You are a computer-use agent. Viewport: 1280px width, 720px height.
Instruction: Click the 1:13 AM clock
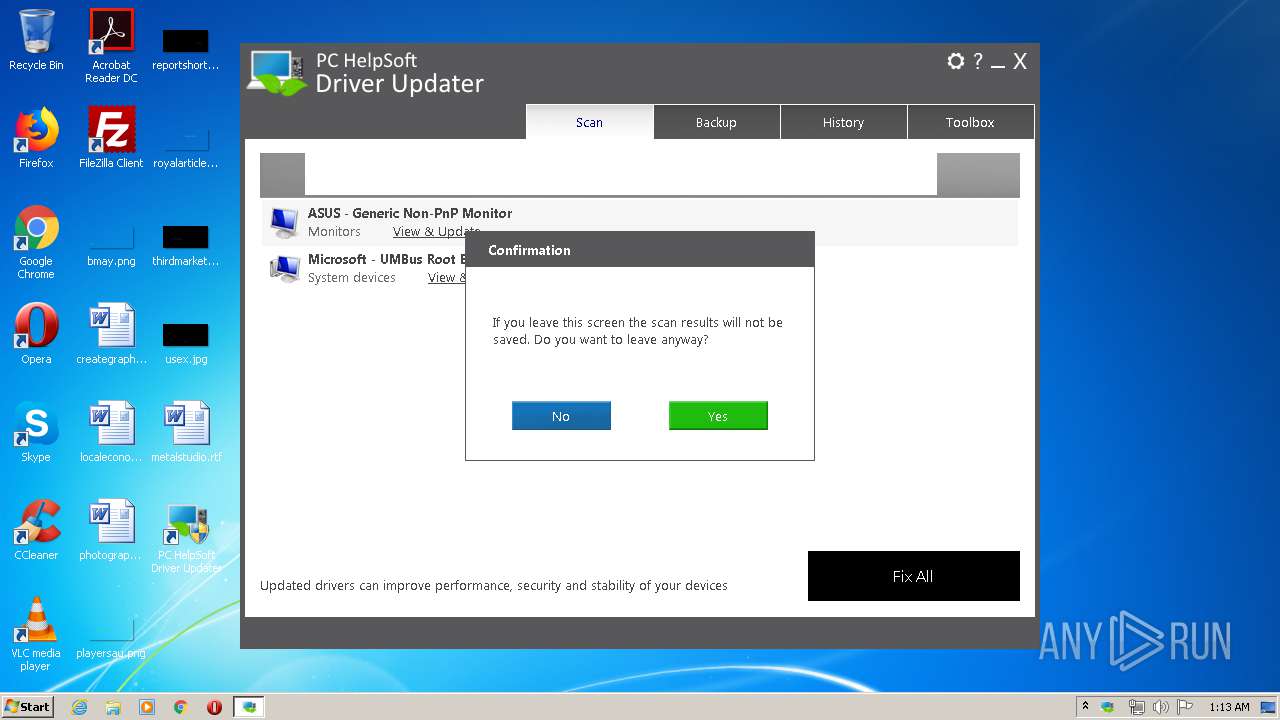[x=1229, y=707]
